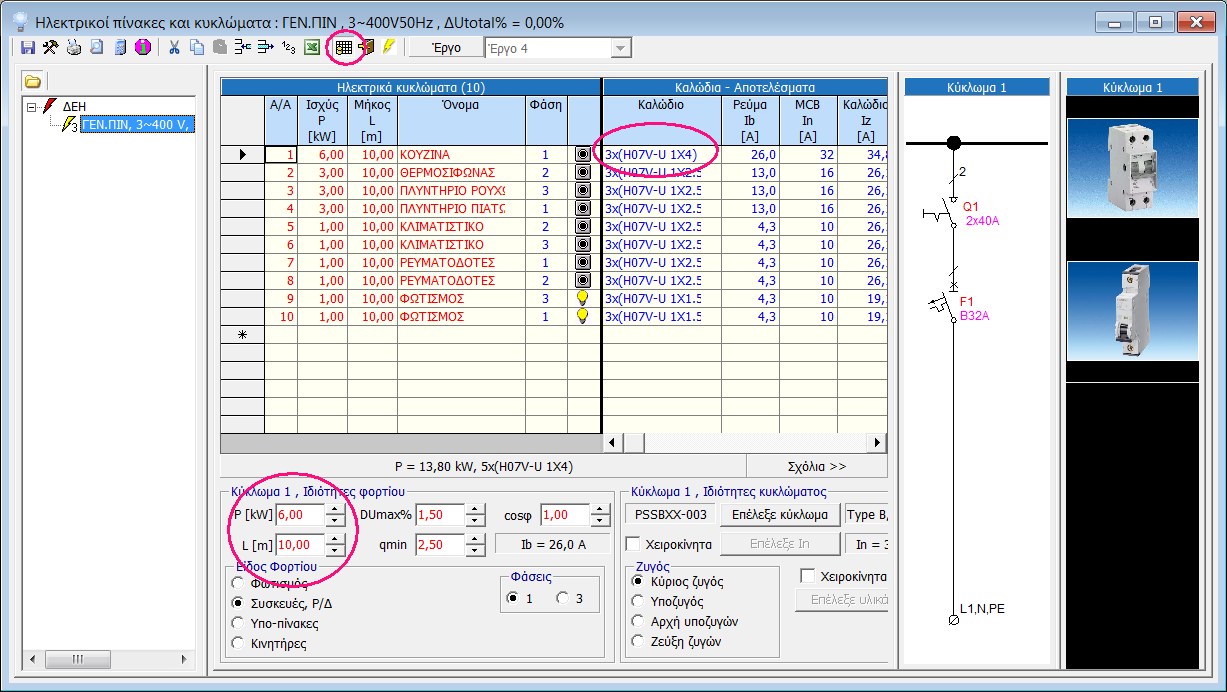Select the 3 phases radio button
The width and height of the screenshot is (1227, 692).
point(563,598)
